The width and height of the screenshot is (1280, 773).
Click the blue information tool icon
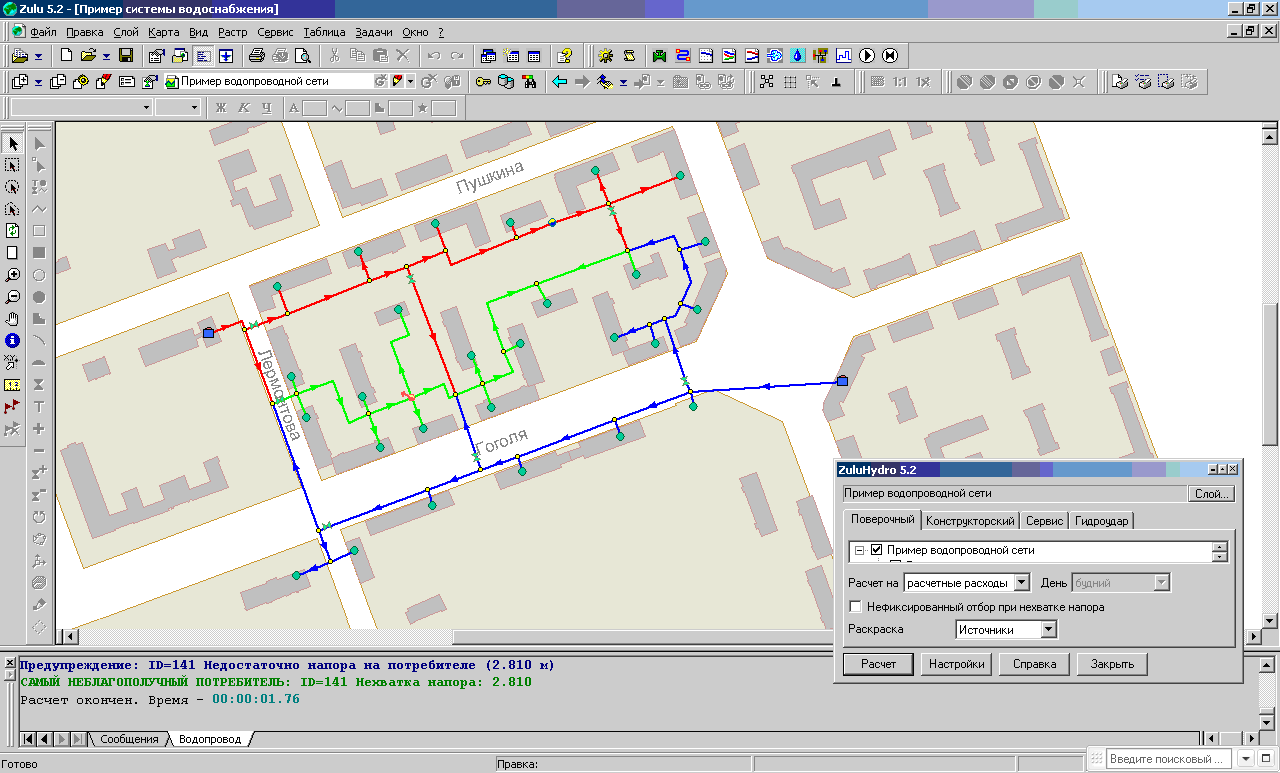click(13, 341)
